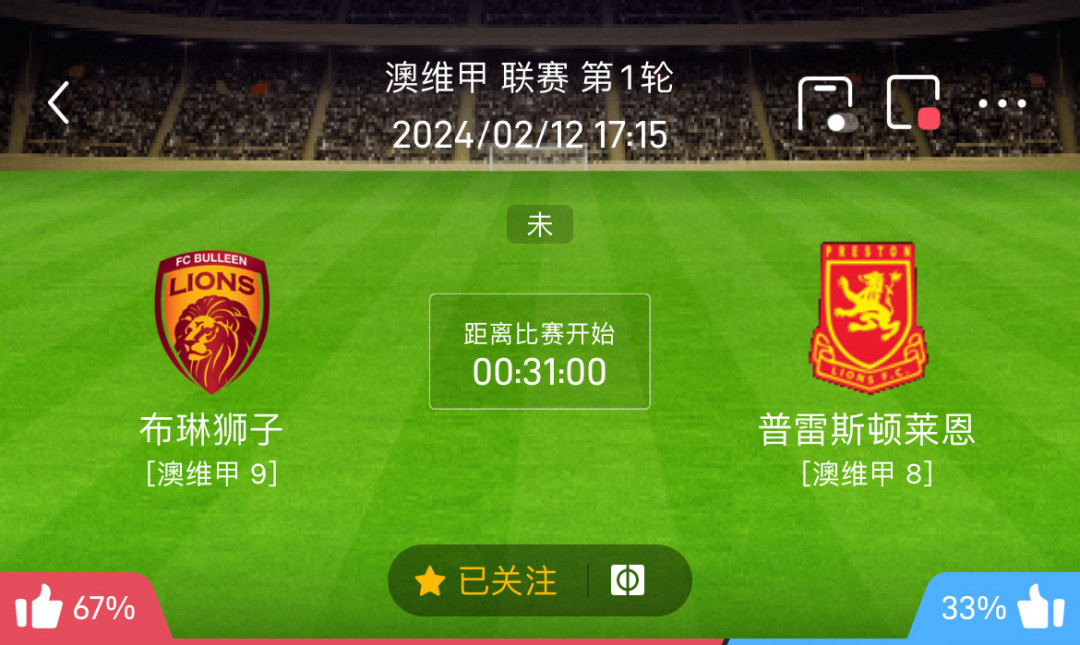This screenshot has height=645, width=1080.
Task: View the 澳维甲 8 league ranking
Action: (x=867, y=474)
